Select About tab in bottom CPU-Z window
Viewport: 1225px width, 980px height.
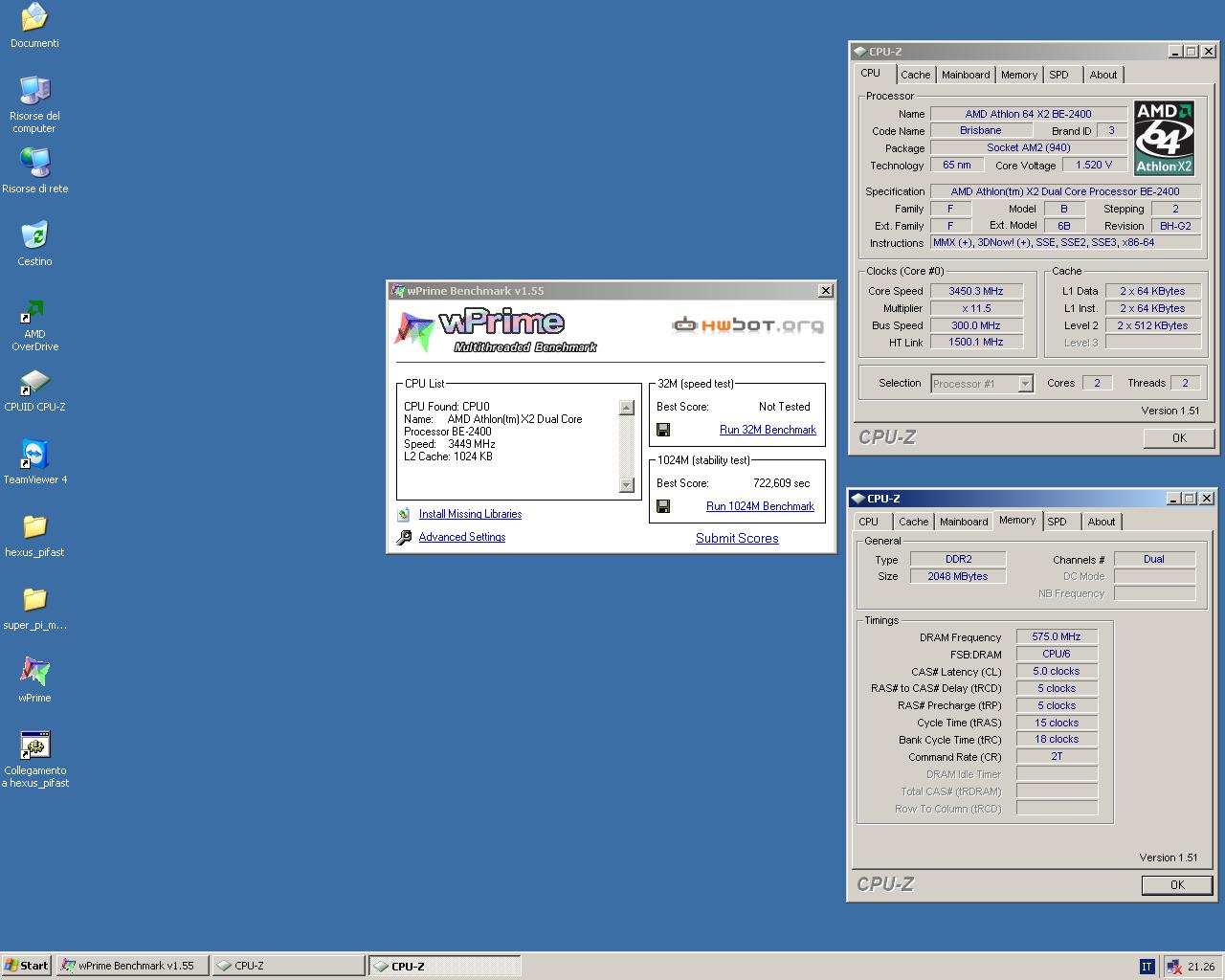[1101, 522]
